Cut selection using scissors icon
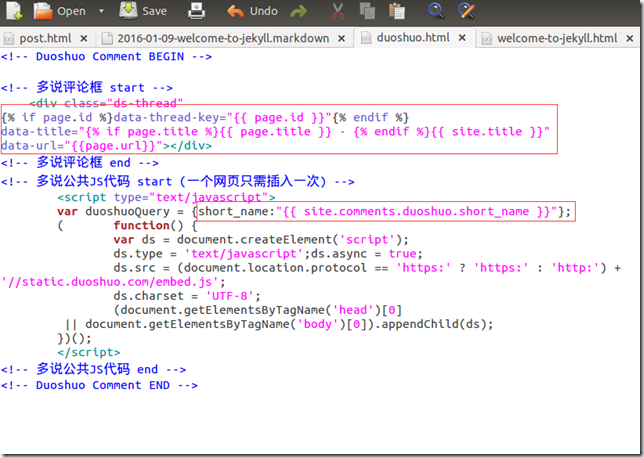 pos(338,11)
